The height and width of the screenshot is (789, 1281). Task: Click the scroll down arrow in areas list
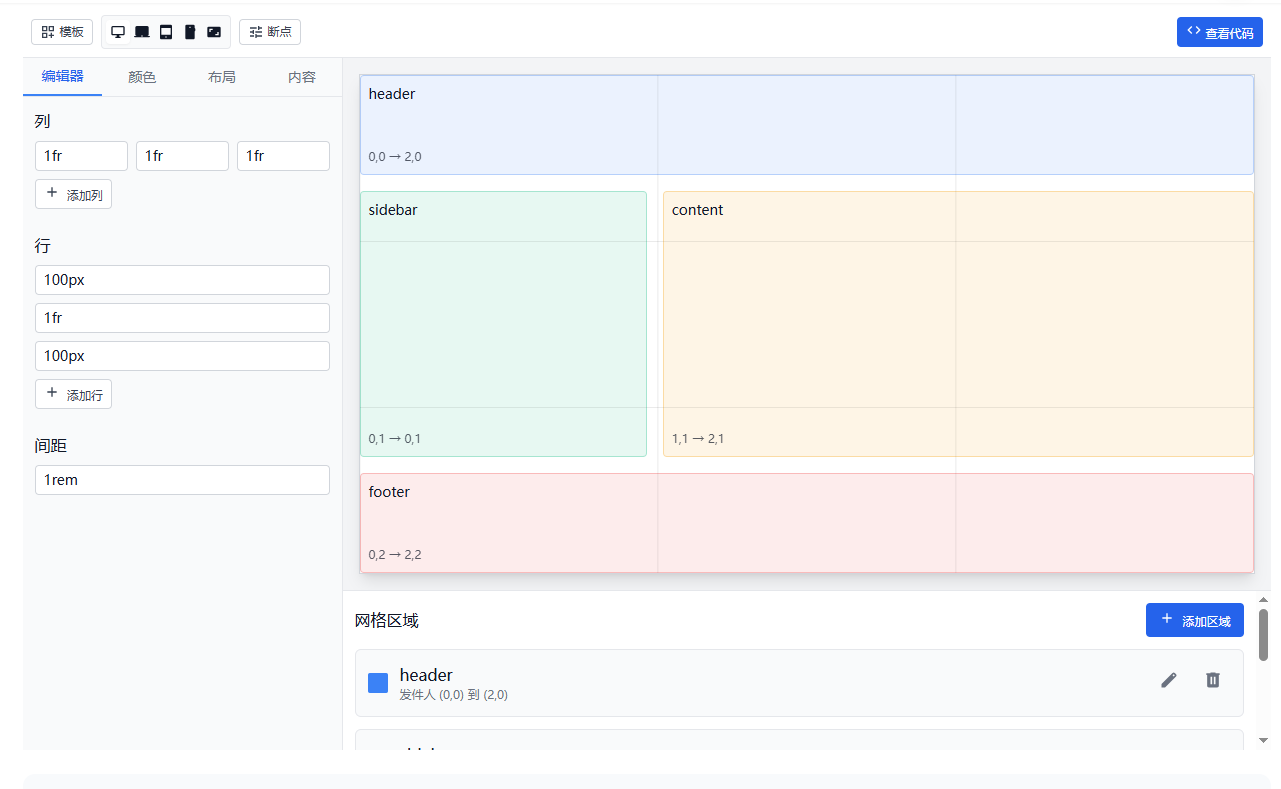click(x=1263, y=740)
